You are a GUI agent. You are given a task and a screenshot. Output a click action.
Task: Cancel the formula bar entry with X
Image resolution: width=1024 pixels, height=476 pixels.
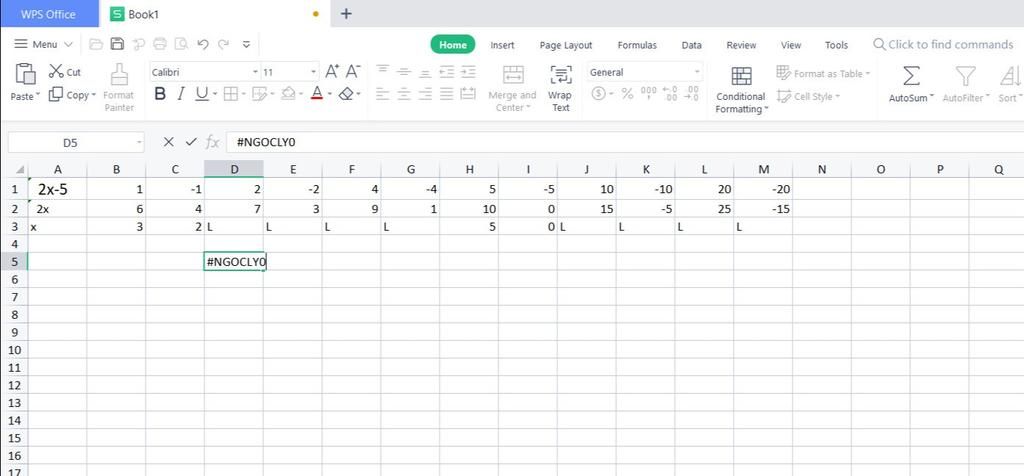168,142
